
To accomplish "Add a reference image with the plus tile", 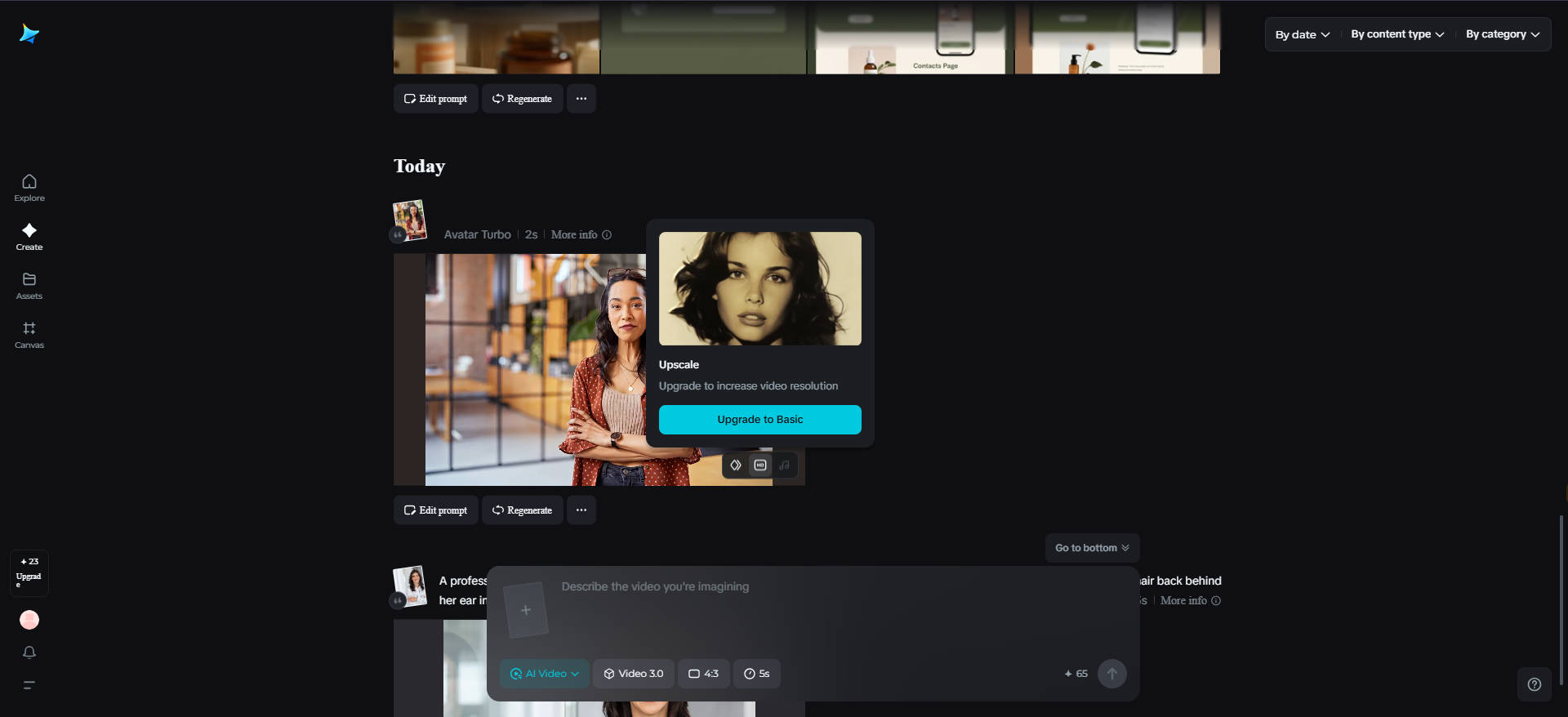I will point(526,610).
